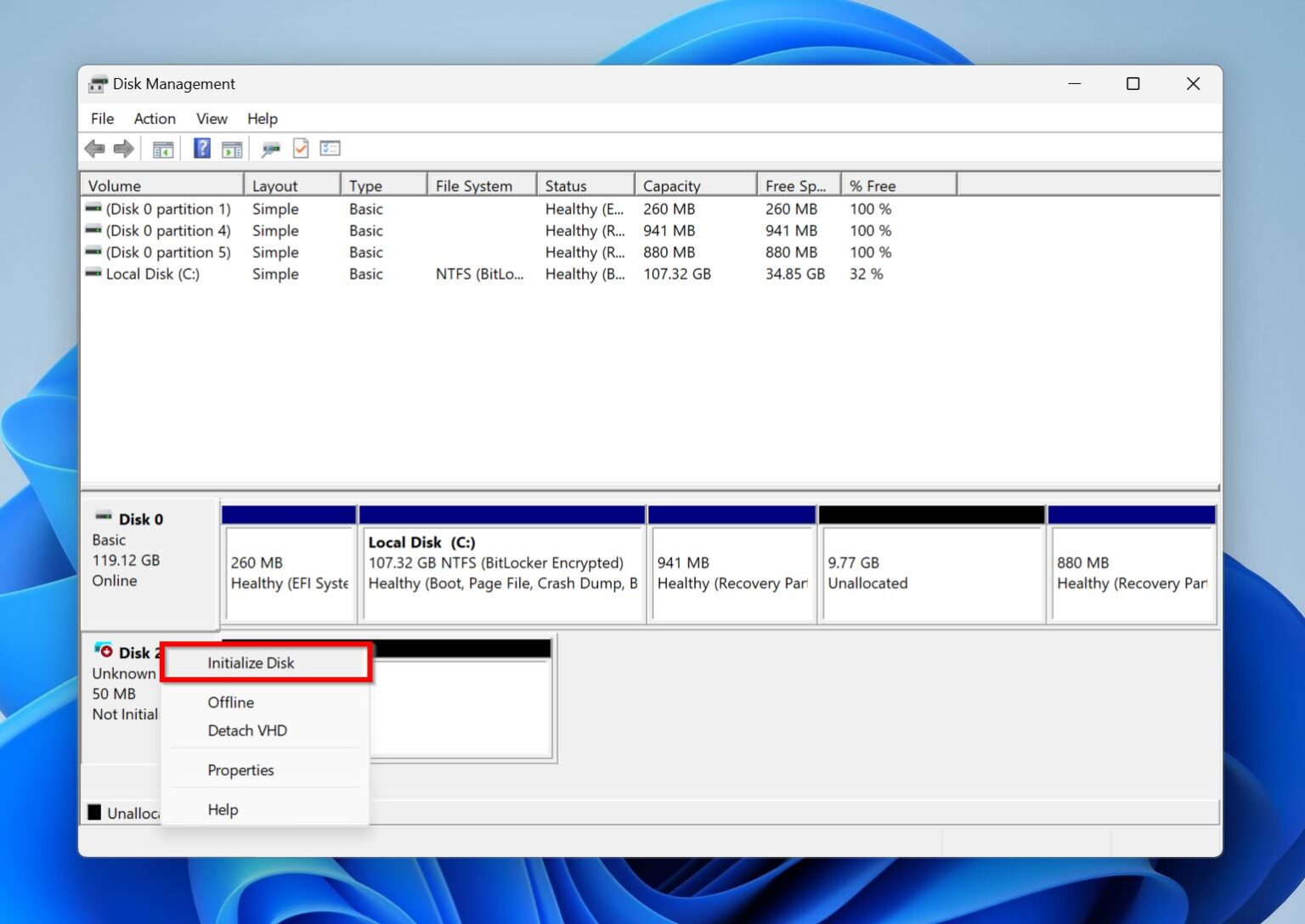Click the Back navigation arrow
The height and width of the screenshot is (924, 1305).
pyautogui.click(x=95, y=149)
